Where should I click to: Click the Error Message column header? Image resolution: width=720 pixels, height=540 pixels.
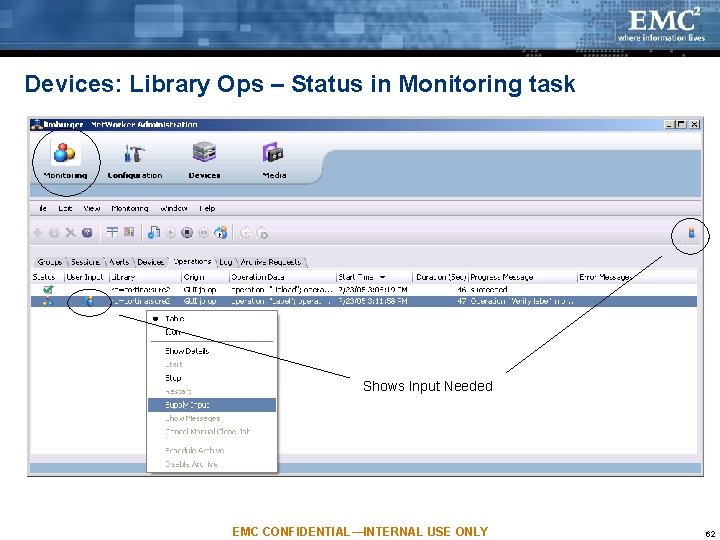pos(637,277)
